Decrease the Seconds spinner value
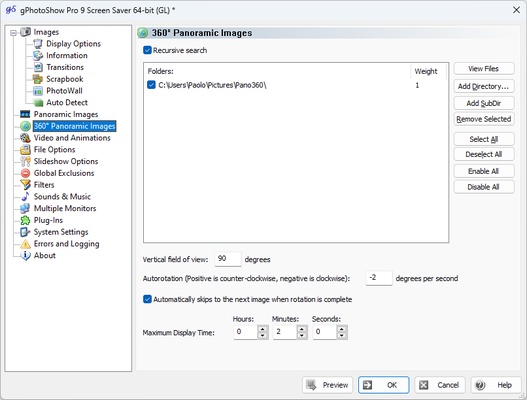Viewport: 527px width, 400px height. [342, 335]
